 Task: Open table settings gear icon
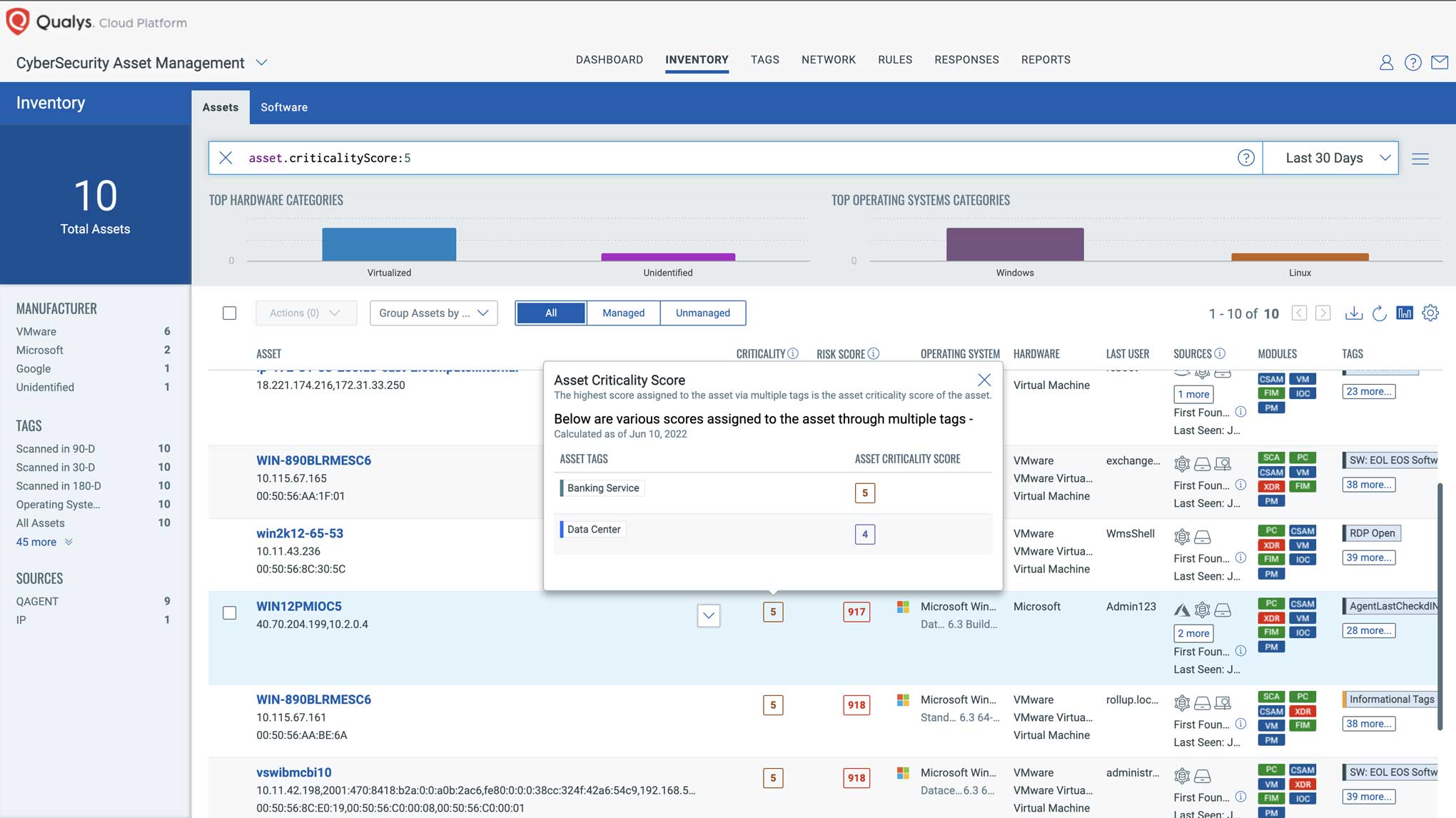pyautogui.click(x=1430, y=313)
